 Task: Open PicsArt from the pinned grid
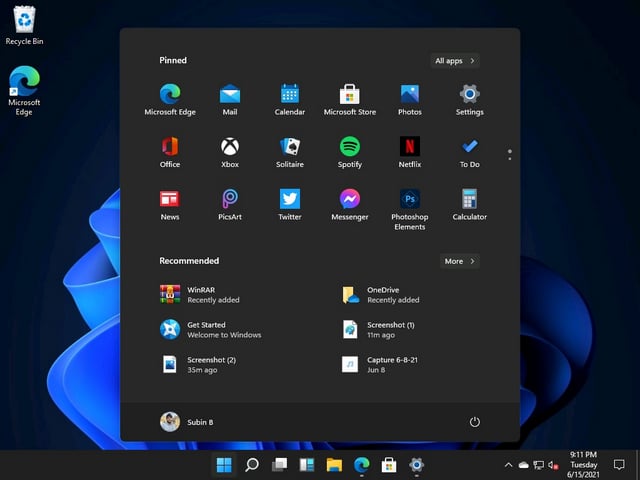[x=230, y=205]
